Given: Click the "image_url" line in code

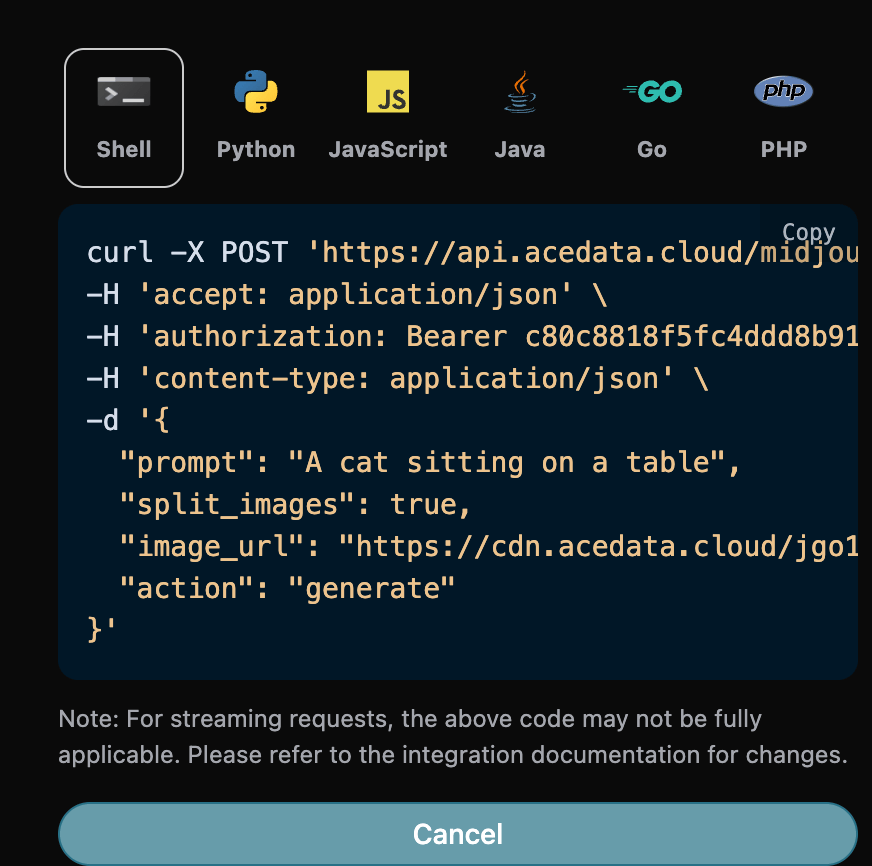Looking at the screenshot, I should [x=488, y=547].
